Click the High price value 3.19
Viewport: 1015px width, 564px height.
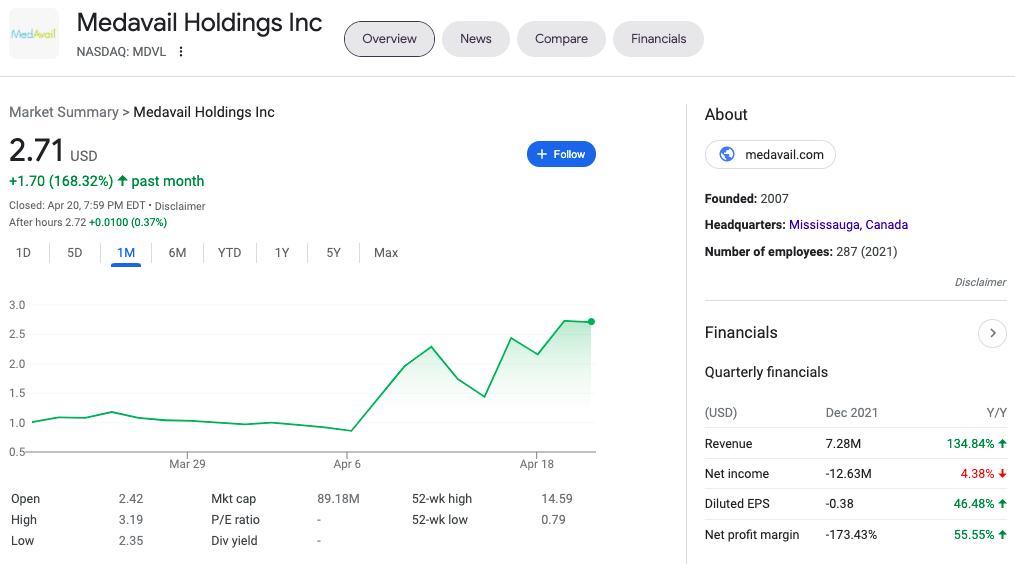pyautogui.click(x=131, y=519)
